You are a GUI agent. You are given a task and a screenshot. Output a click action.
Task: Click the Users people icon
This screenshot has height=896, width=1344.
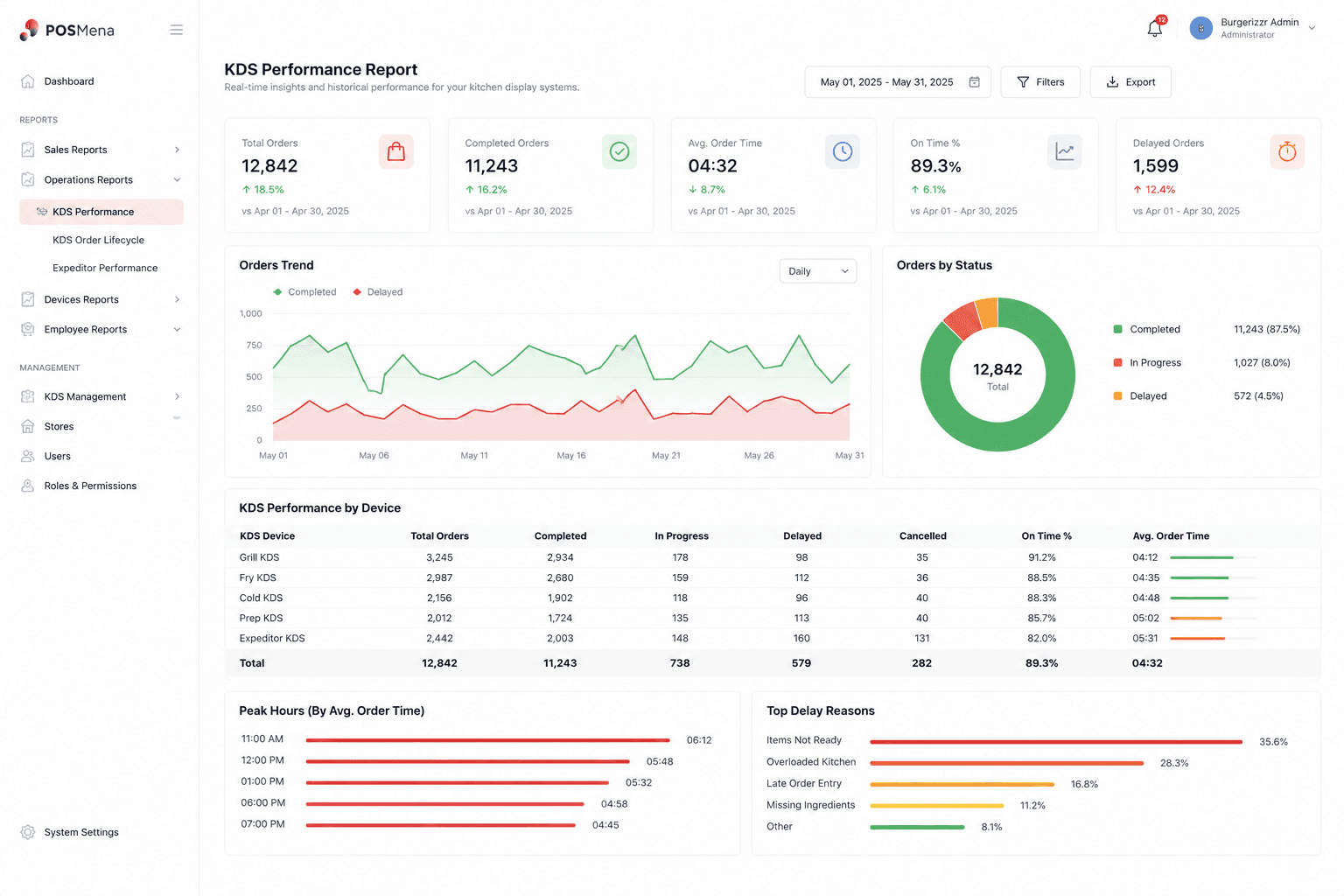pyautogui.click(x=28, y=456)
